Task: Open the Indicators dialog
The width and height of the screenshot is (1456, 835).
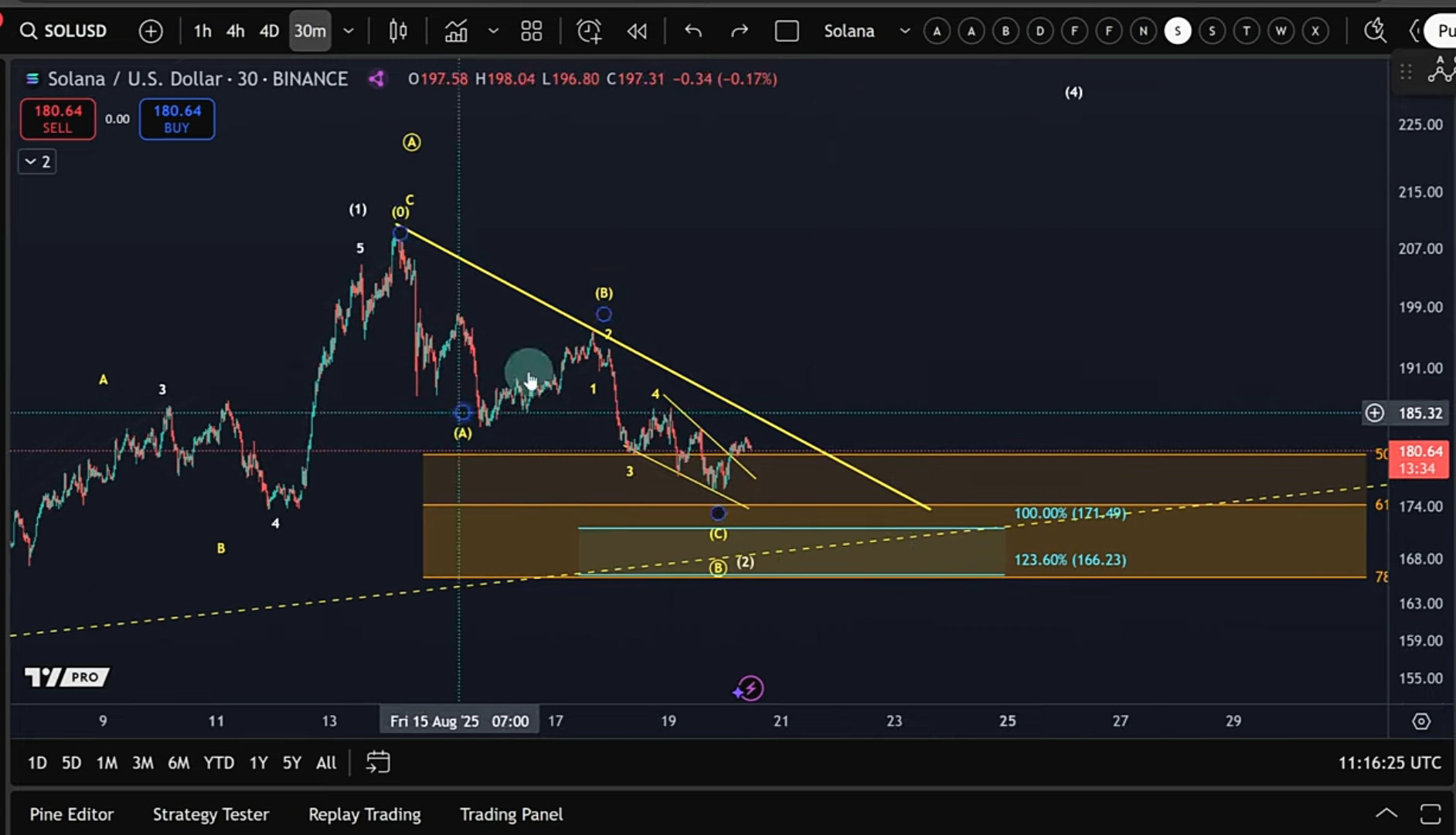Action: click(x=456, y=31)
